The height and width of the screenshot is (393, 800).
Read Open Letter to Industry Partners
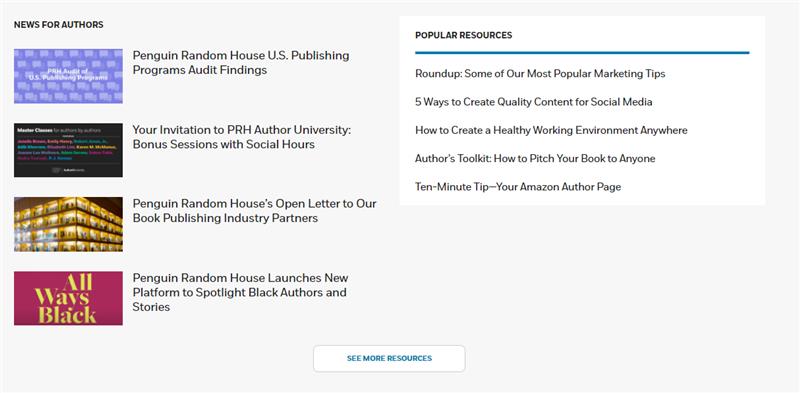tap(255, 211)
